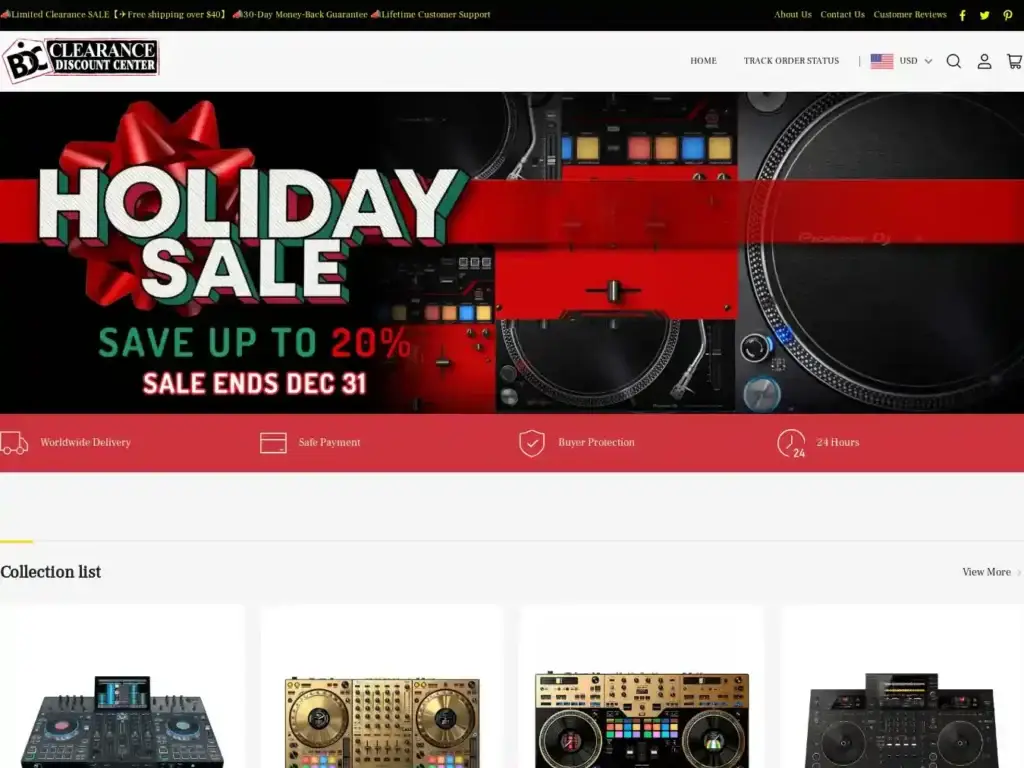This screenshot has height=768, width=1024.
Task: Open the search magnifier icon
Action: click(x=953, y=61)
